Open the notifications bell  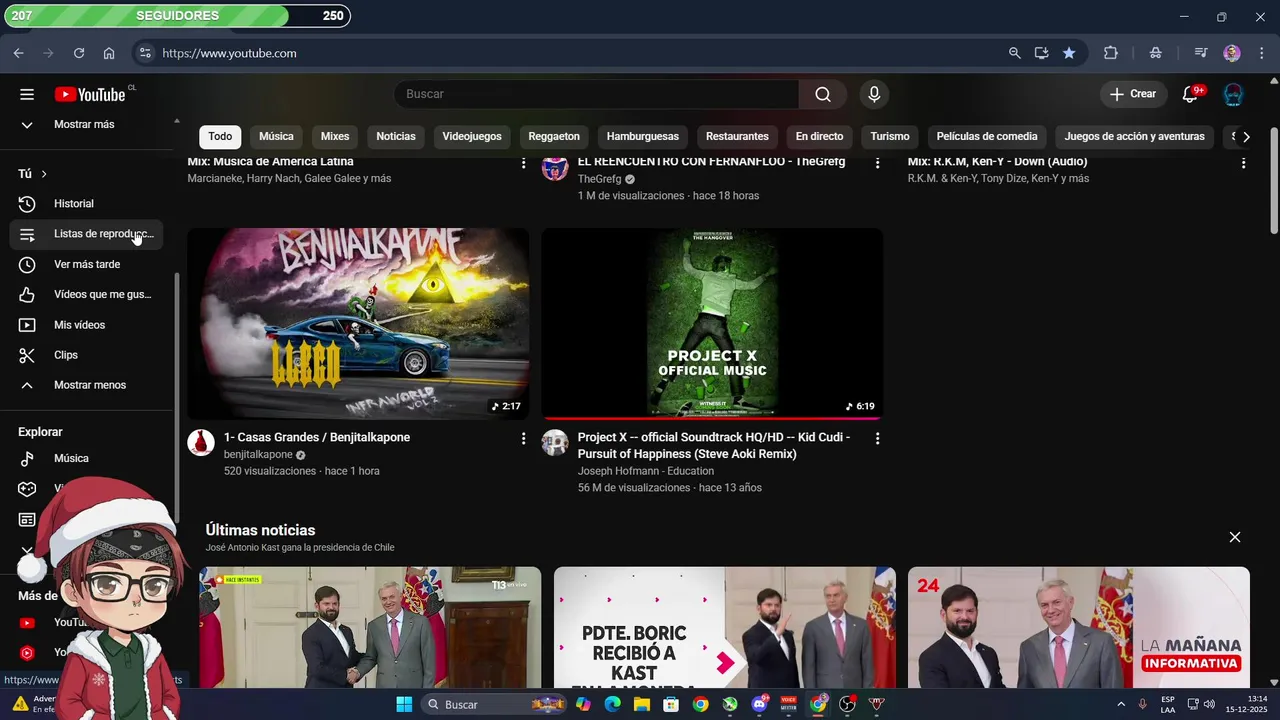[1190, 94]
